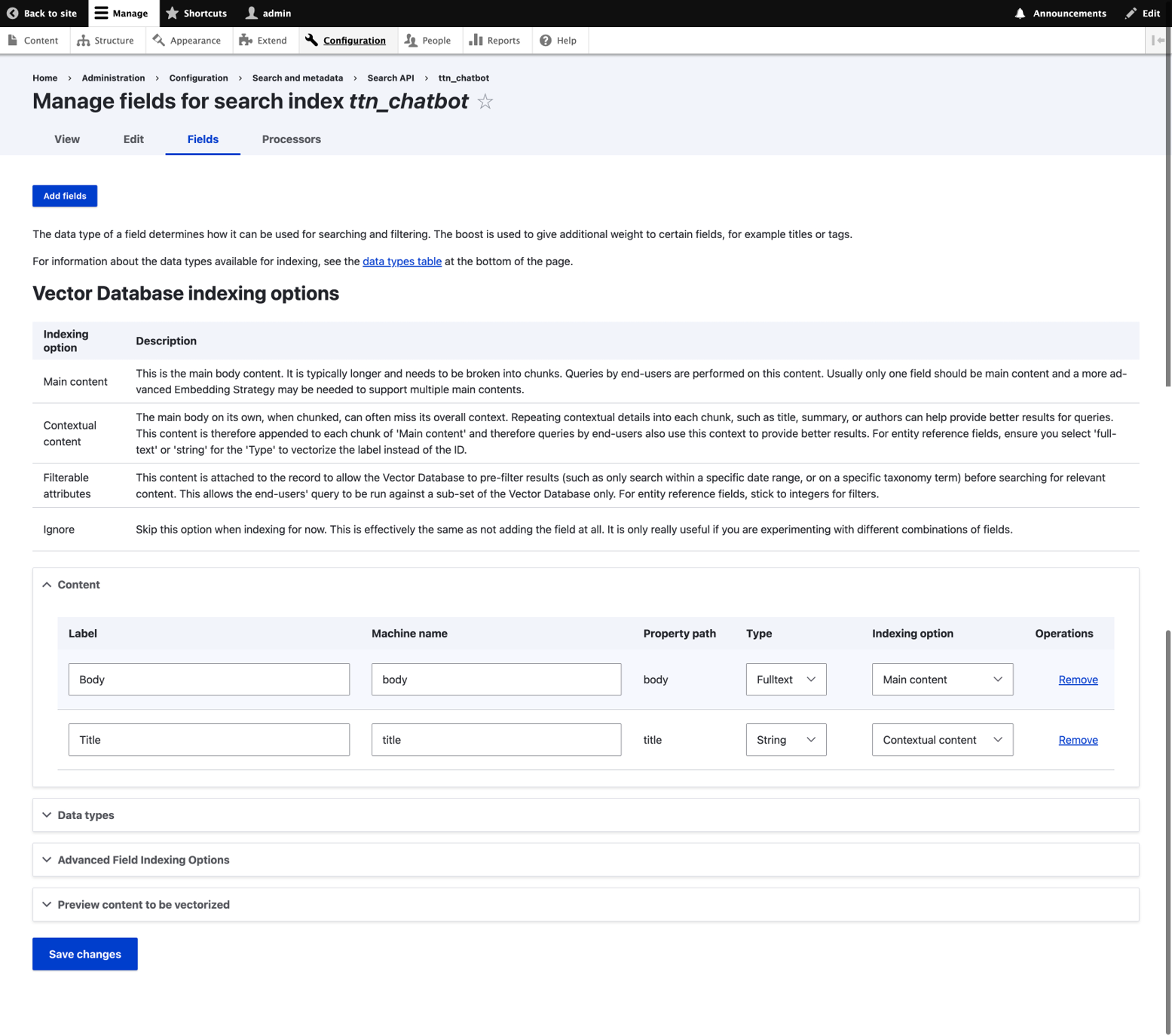
Task: Click the Extend puzzle-piece icon
Action: tap(243, 40)
